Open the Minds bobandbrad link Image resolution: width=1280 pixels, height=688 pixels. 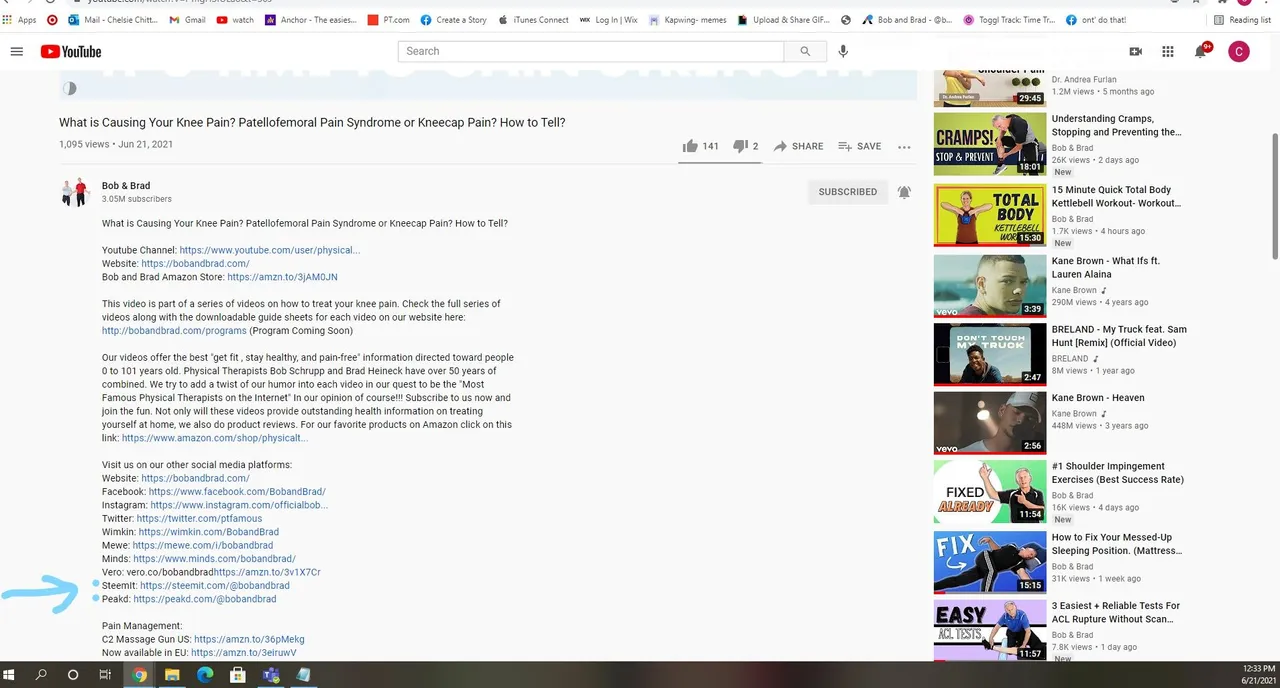click(x=214, y=559)
